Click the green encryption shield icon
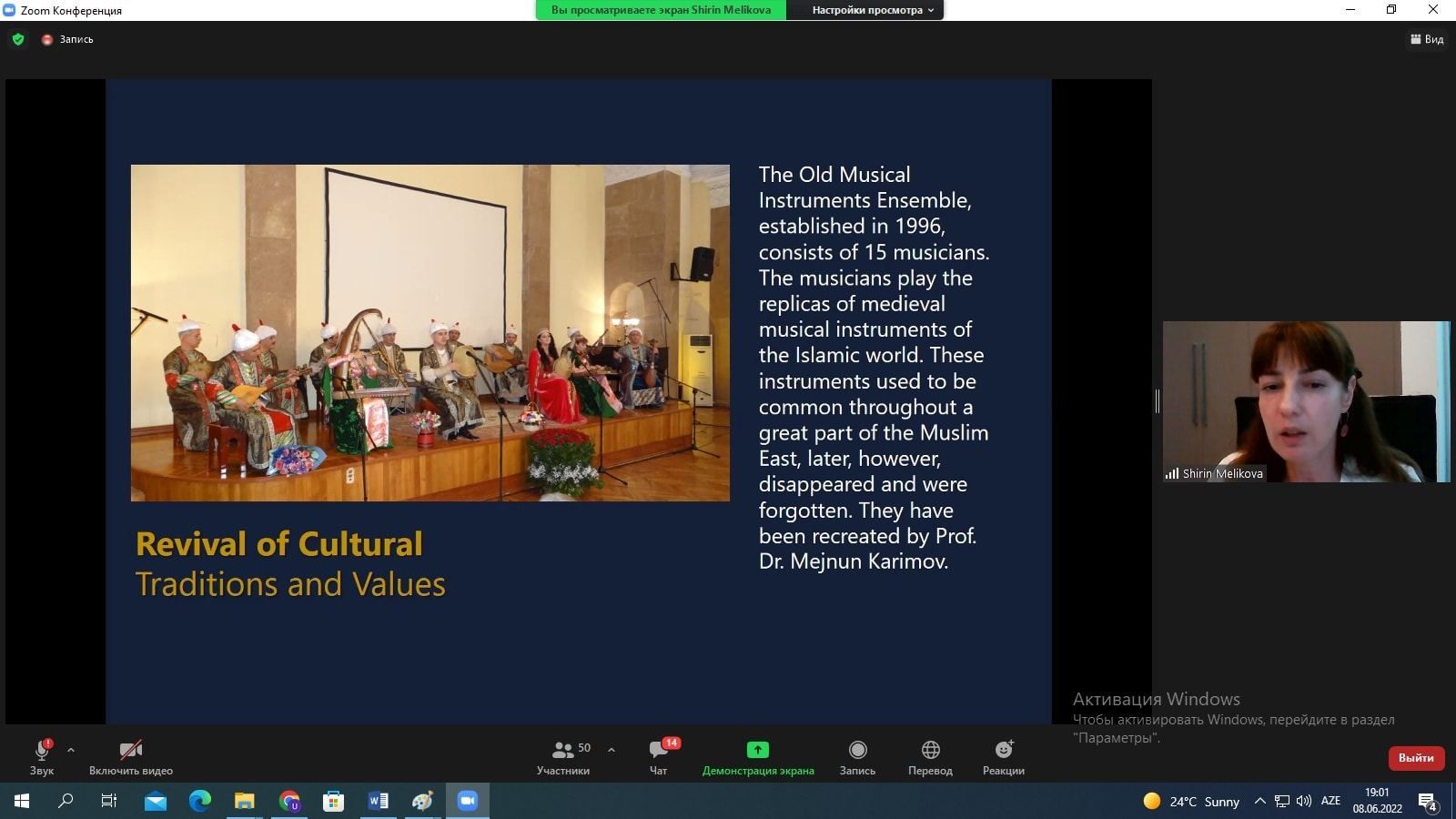Viewport: 1456px width, 819px height. [18, 39]
